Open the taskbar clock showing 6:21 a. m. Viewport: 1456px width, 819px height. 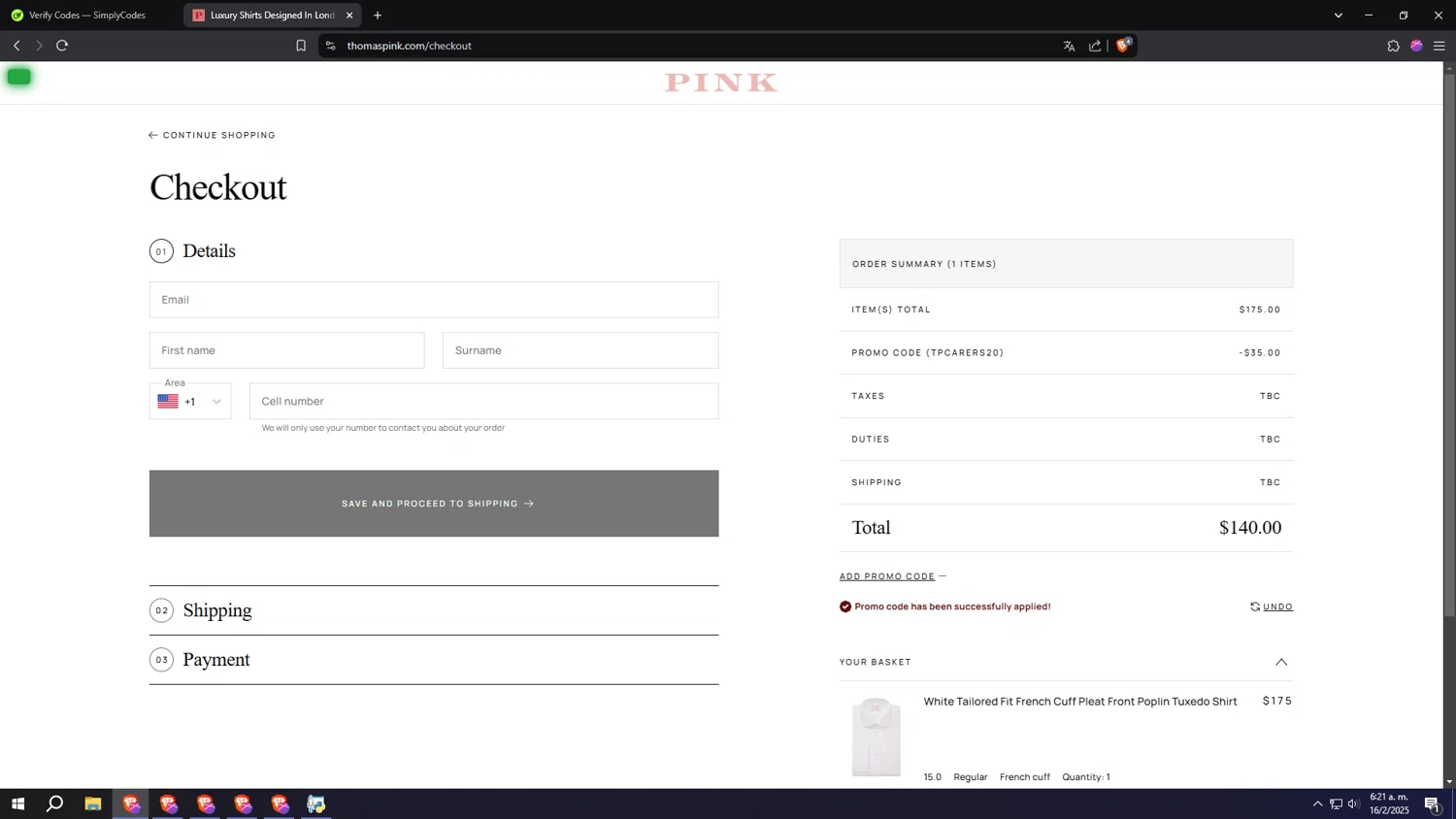click(x=1389, y=803)
